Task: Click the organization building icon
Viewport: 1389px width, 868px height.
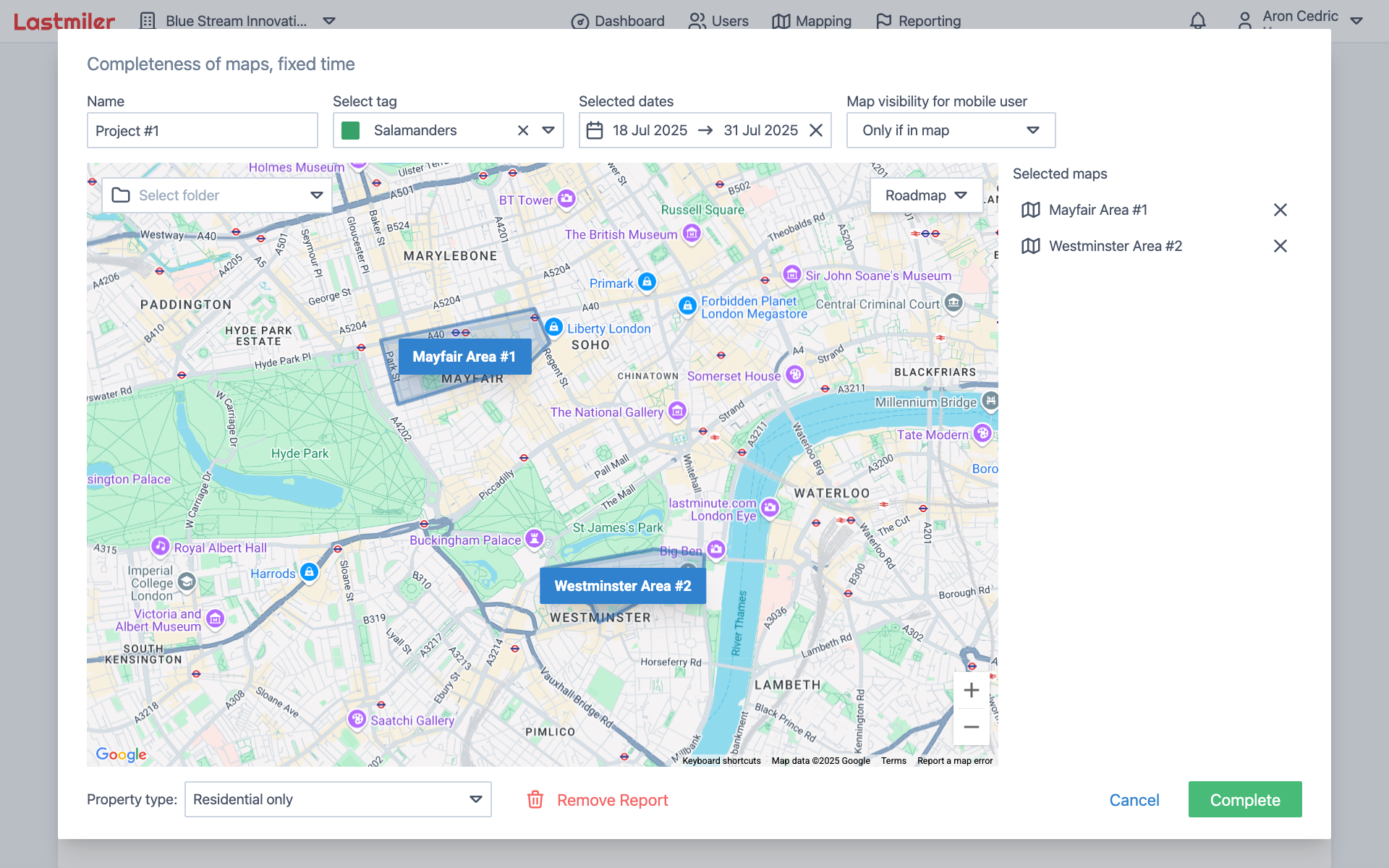Action: 148,21
